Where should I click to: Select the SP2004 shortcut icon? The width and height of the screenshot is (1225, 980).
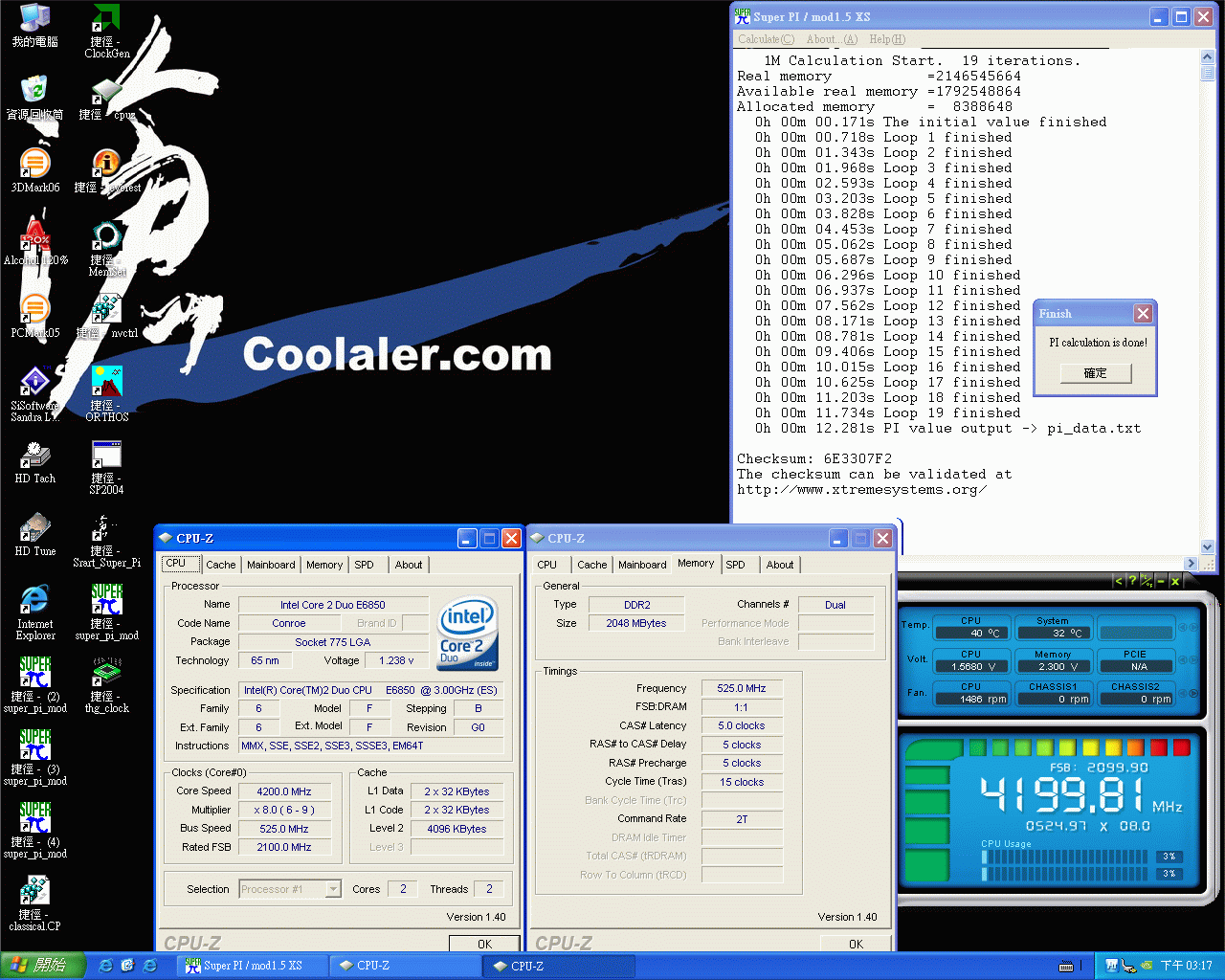[x=107, y=467]
